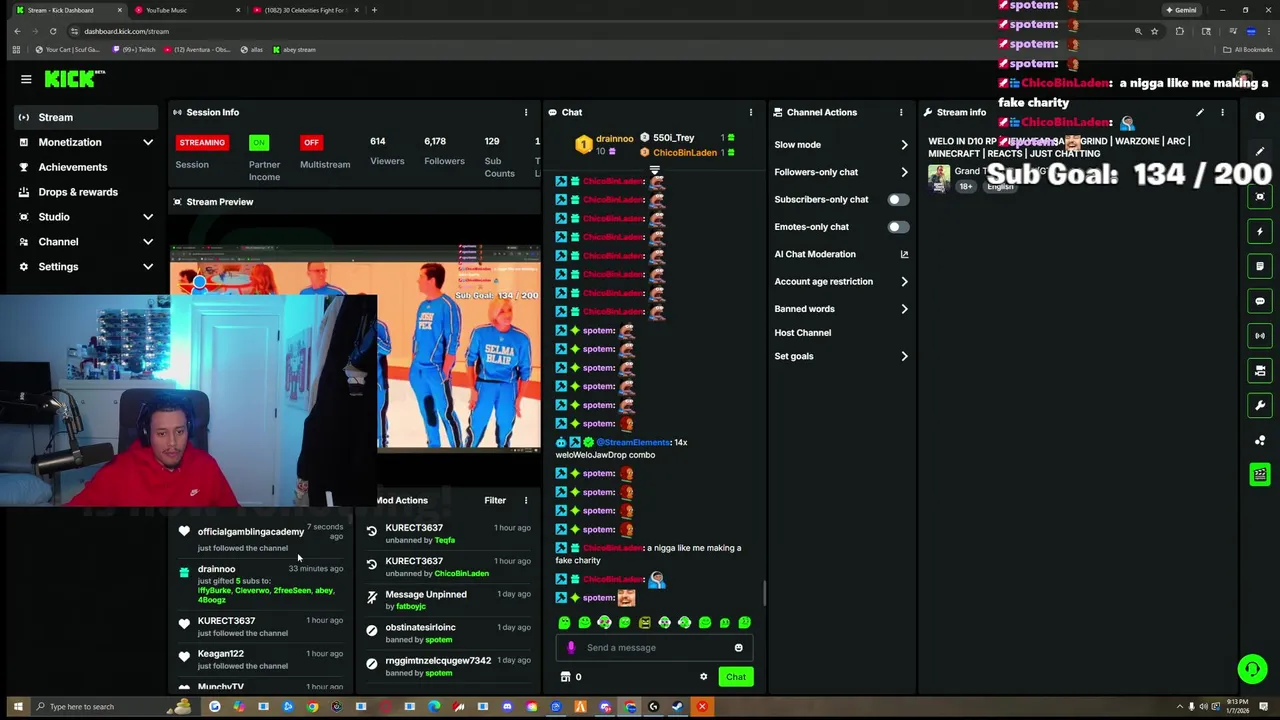This screenshot has height=720, width=1280.
Task: Expand Banned words options
Action: coord(904,309)
